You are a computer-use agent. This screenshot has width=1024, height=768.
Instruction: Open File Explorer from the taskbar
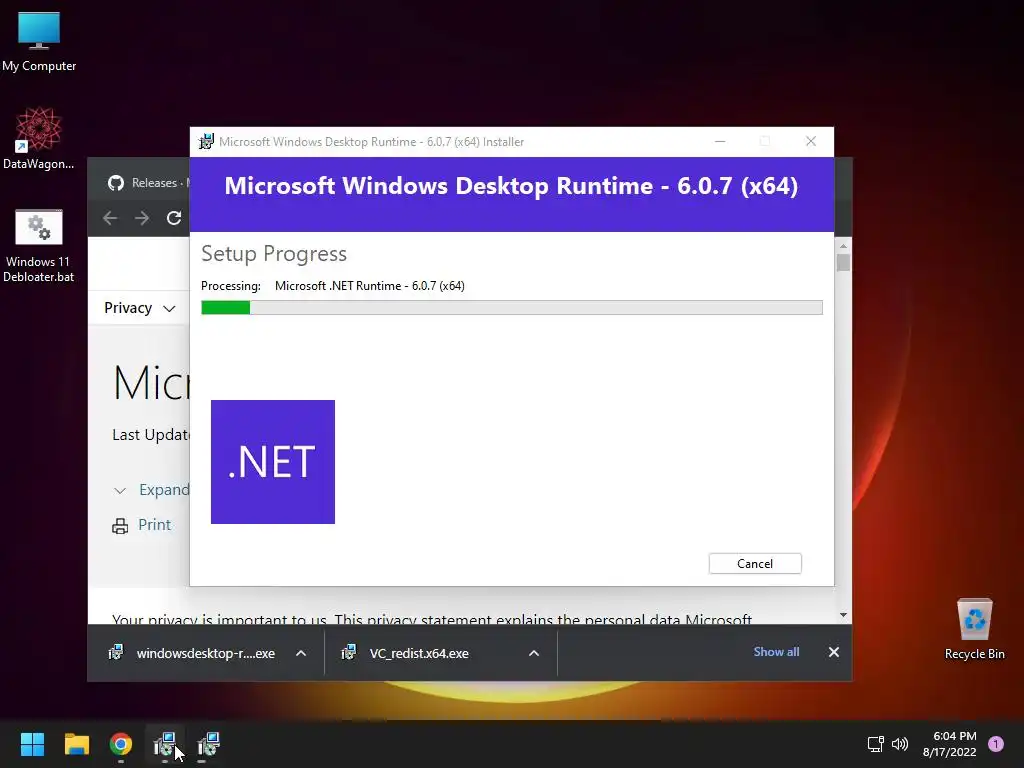pyautogui.click(x=76, y=744)
